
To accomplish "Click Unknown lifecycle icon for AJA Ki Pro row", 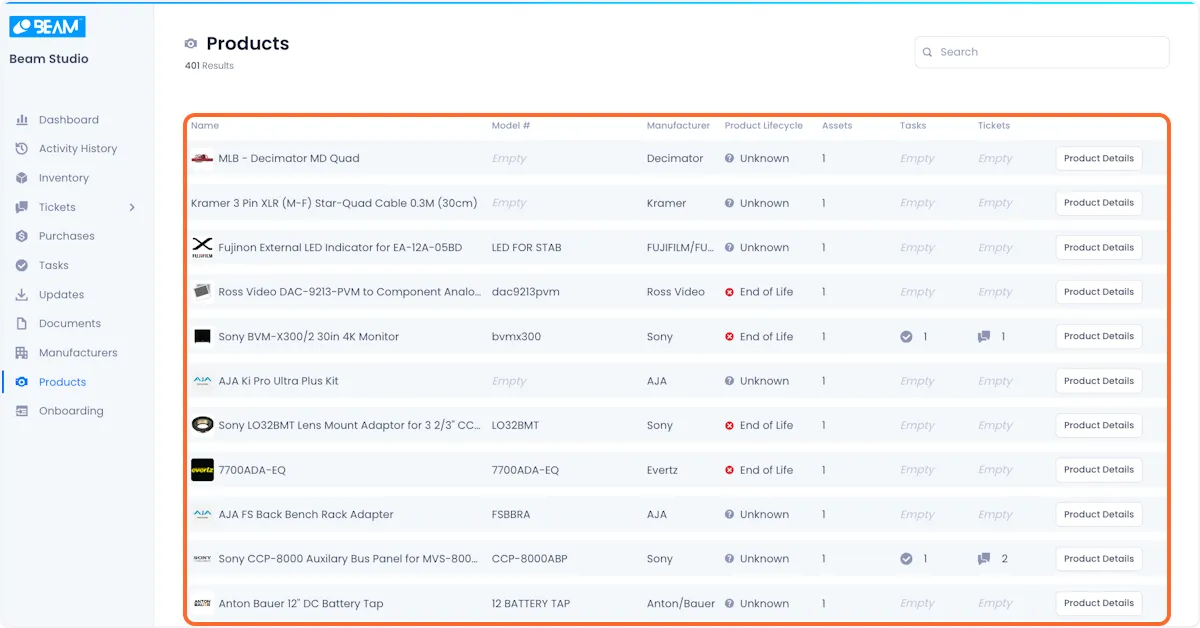I will pyautogui.click(x=730, y=381).
